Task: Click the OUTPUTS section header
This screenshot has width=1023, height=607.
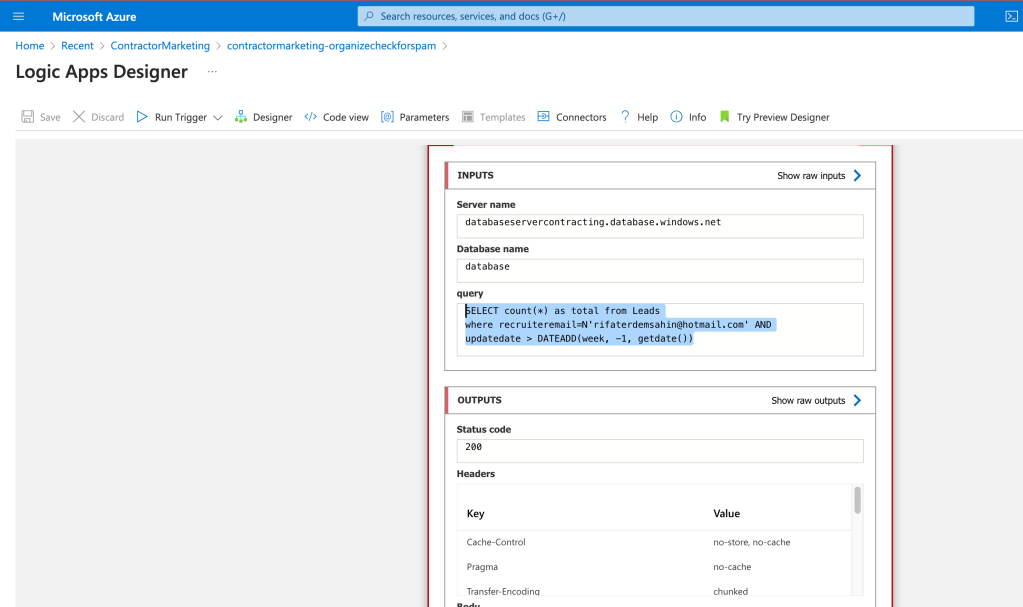Action: tap(660, 400)
